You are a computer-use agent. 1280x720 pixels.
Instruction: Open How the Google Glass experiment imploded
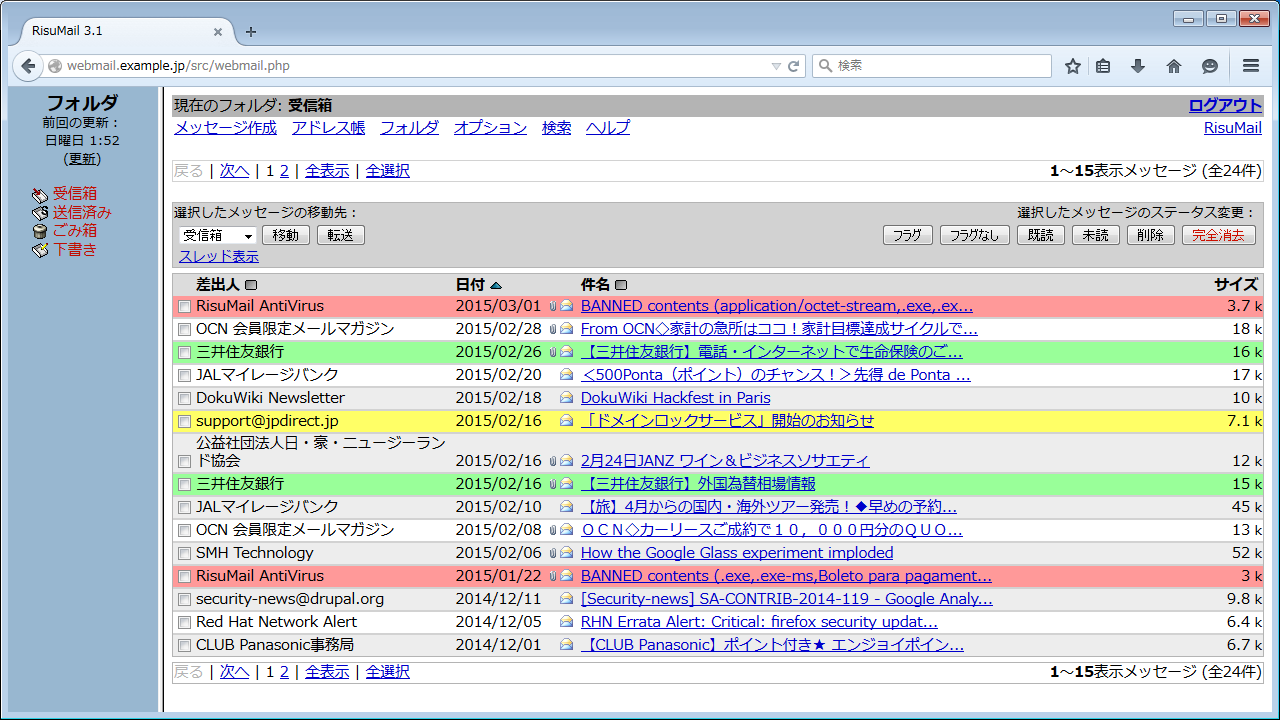point(737,553)
